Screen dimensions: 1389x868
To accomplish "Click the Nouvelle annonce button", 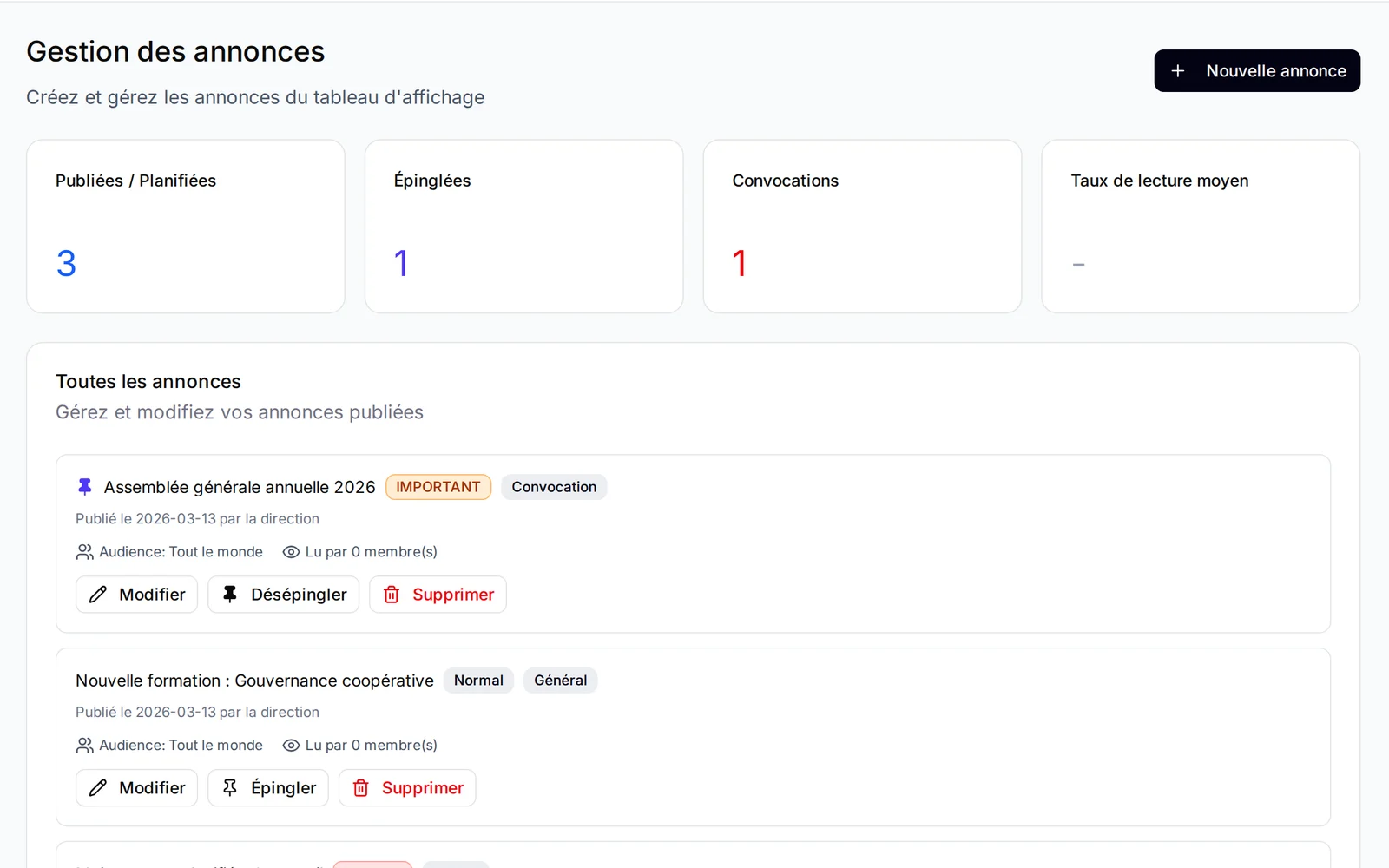I will pyautogui.click(x=1256, y=70).
